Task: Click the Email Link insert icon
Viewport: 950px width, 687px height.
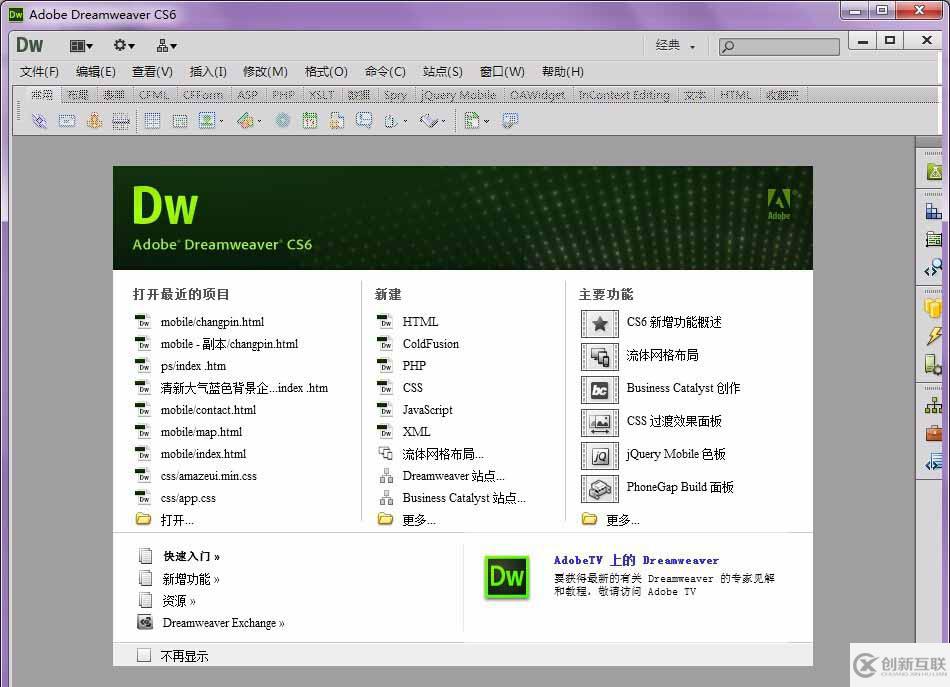Action: pos(67,121)
